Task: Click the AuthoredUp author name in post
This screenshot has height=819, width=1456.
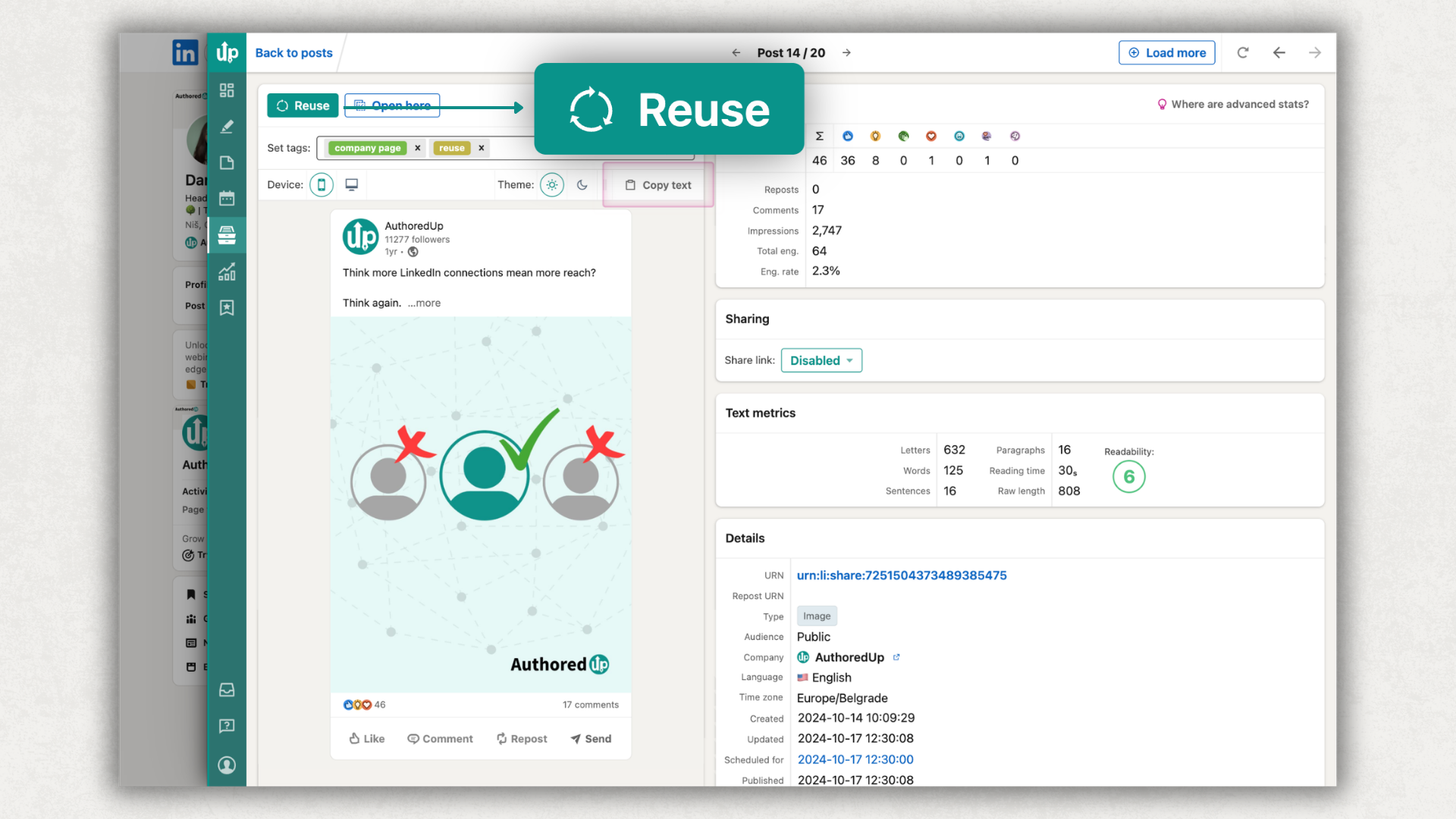Action: pyautogui.click(x=414, y=226)
